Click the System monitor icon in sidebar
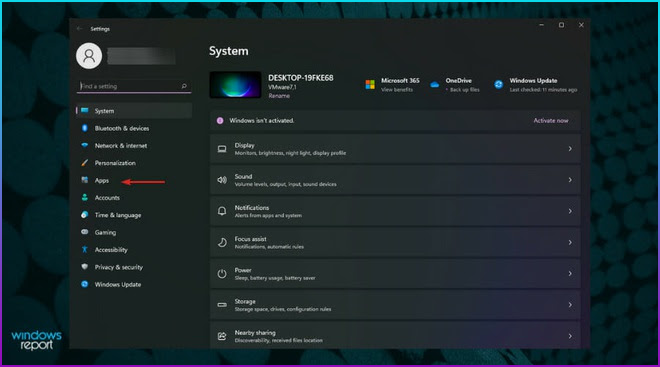This screenshot has height=367, width=660. 85,111
